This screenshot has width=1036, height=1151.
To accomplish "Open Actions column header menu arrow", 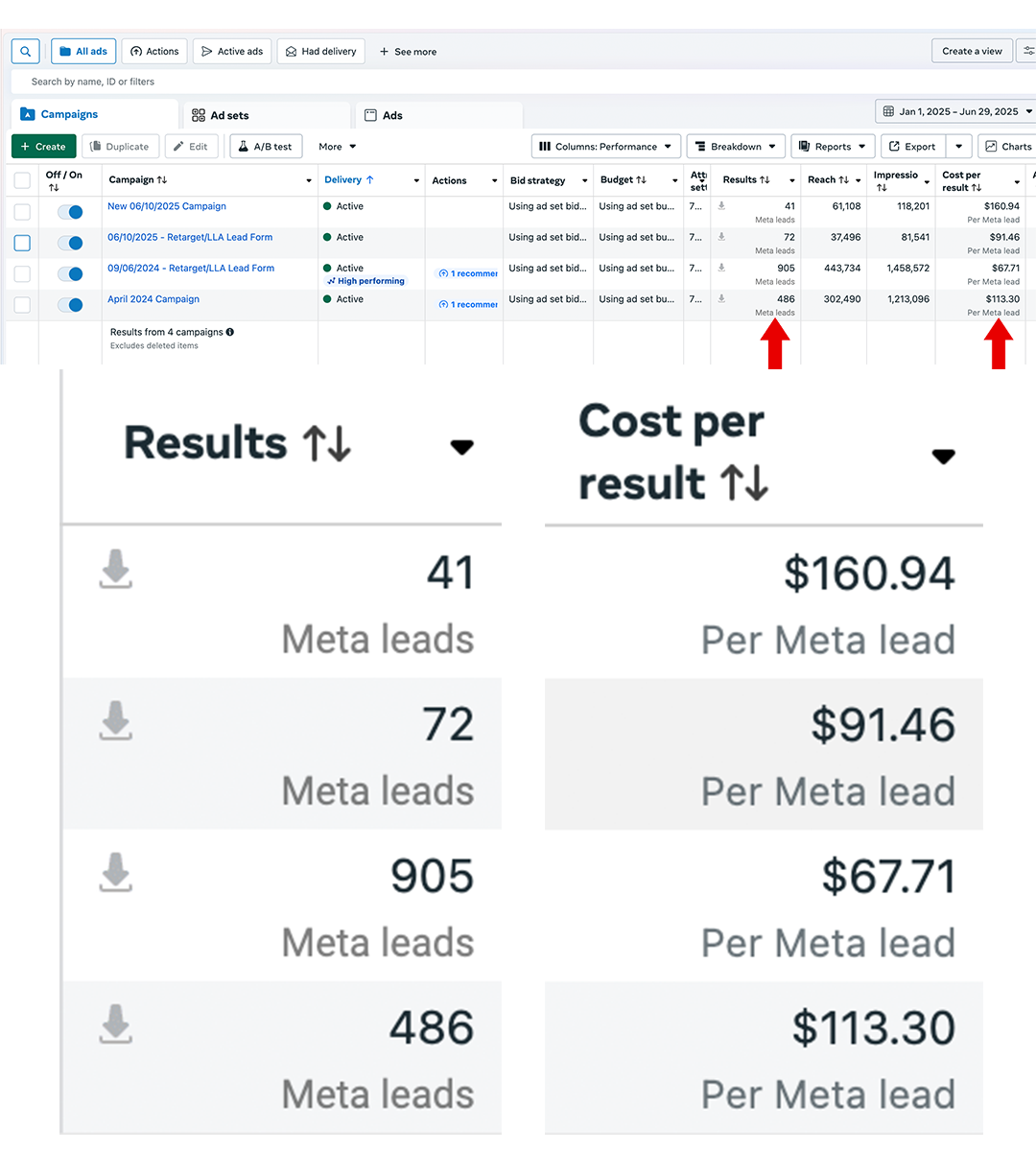I will [x=494, y=180].
